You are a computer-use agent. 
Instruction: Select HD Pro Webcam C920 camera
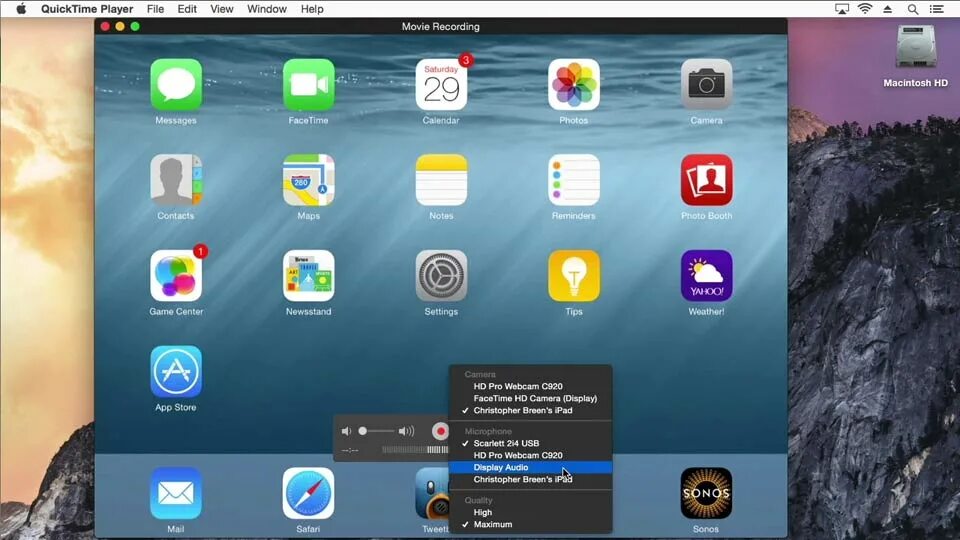[518, 386]
